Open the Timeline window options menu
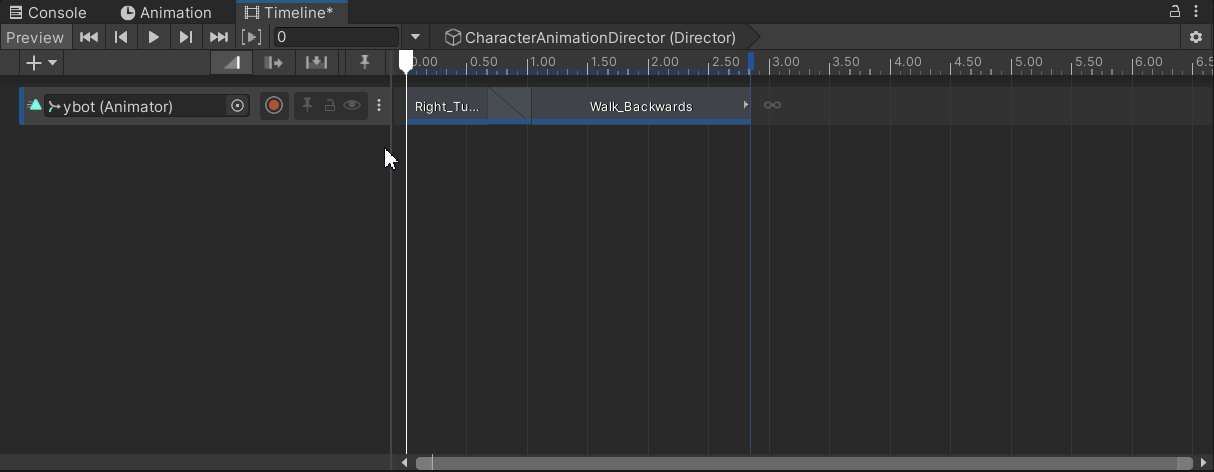Image resolution: width=1214 pixels, height=472 pixels. tap(1197, 12)
